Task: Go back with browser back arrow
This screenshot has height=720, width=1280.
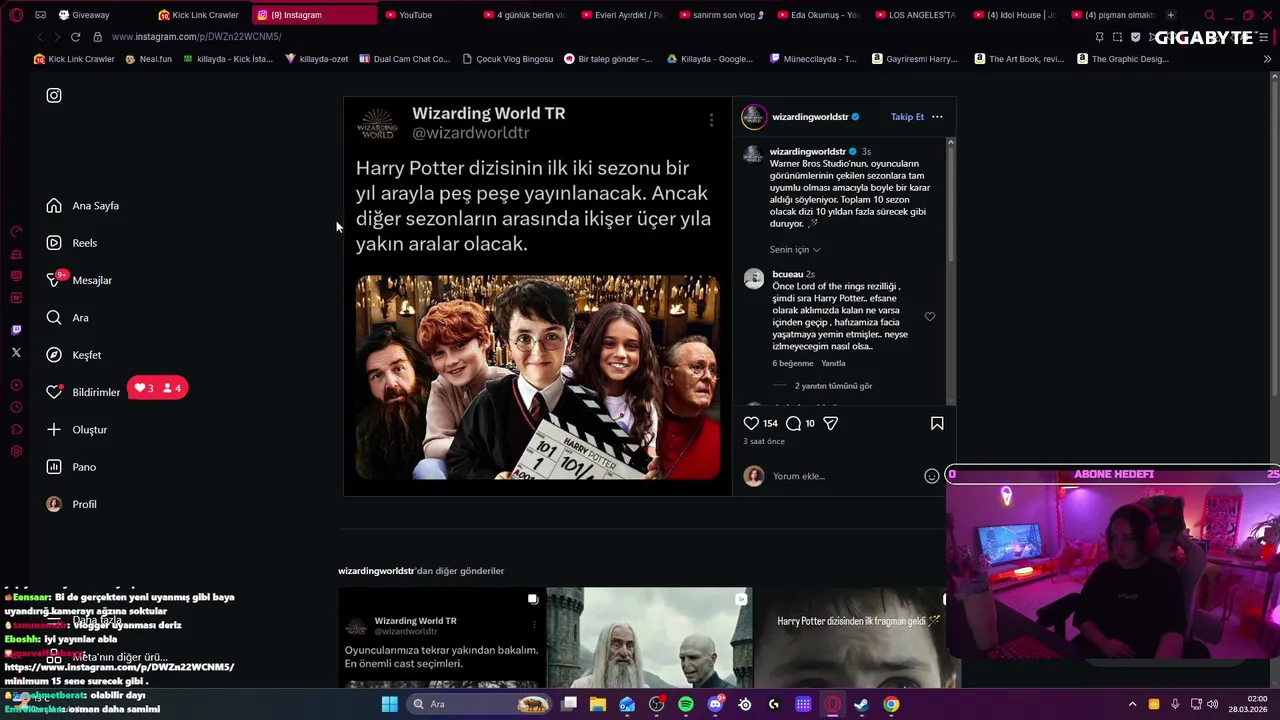Action: (39, 37)
